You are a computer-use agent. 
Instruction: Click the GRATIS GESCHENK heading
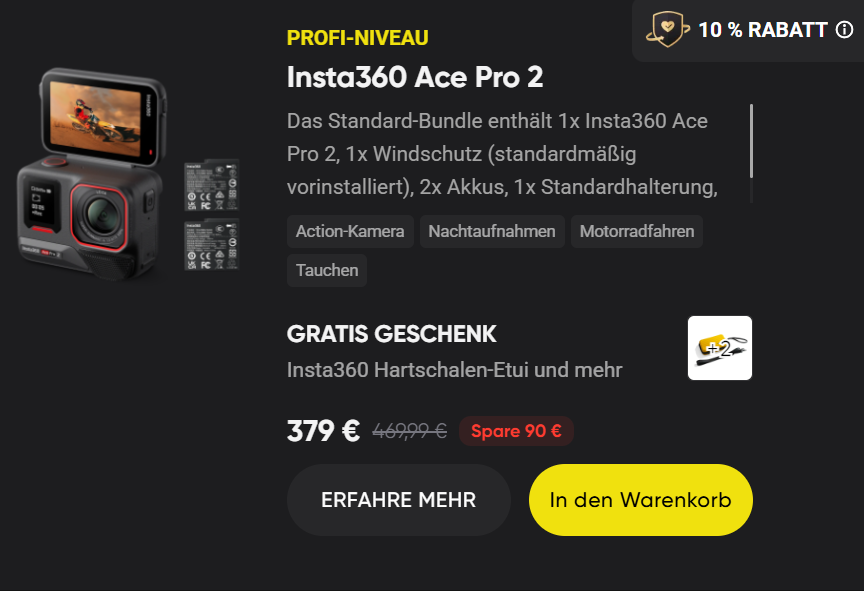coord(391,334)
